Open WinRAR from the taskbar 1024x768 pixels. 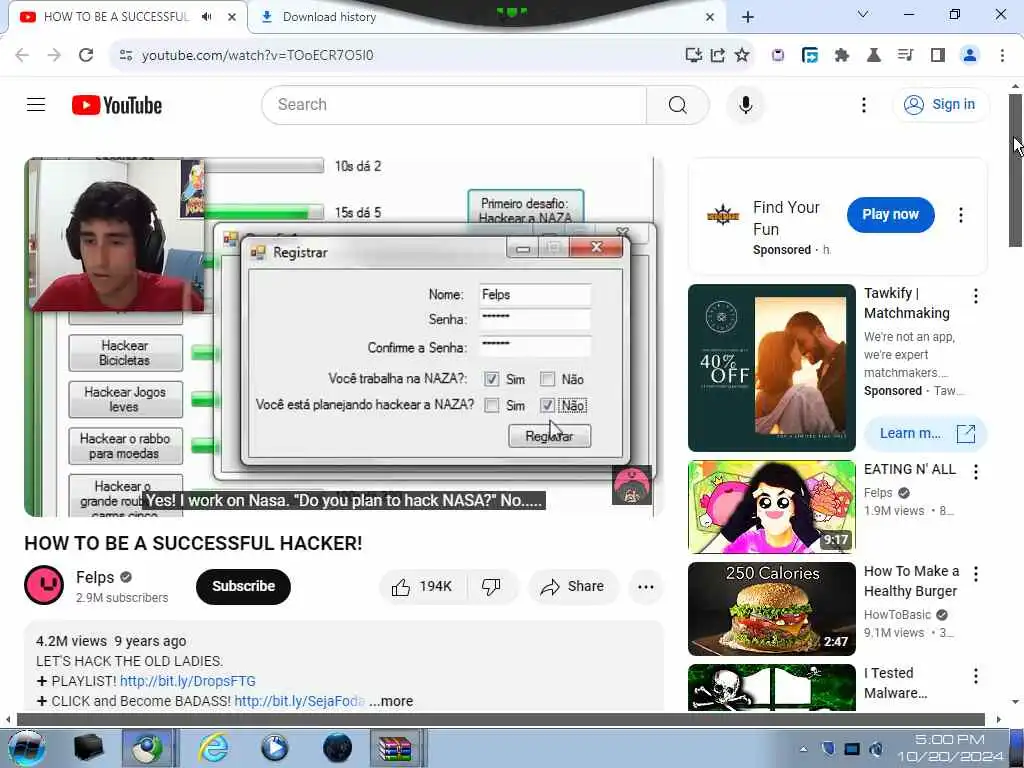395,748
